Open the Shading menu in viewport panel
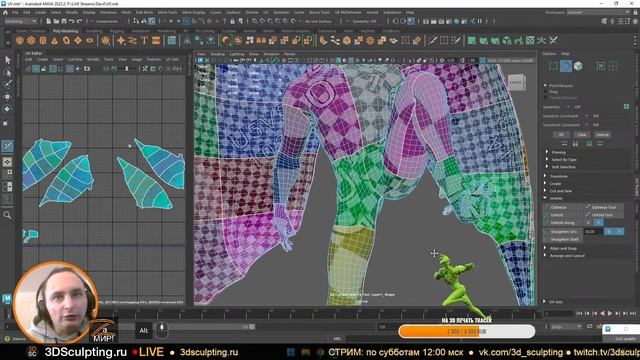 (218, 54)
